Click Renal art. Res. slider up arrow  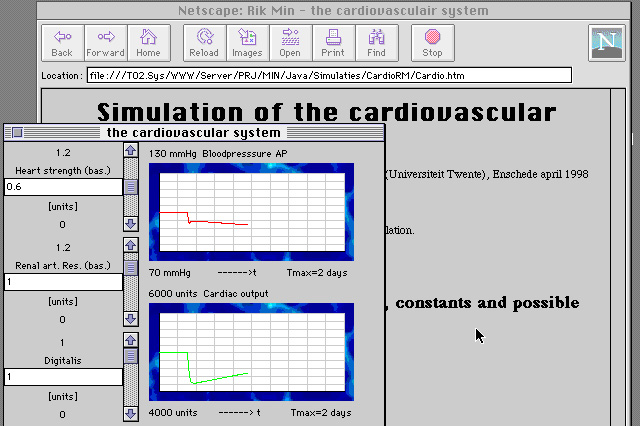(x=131, y=245)
